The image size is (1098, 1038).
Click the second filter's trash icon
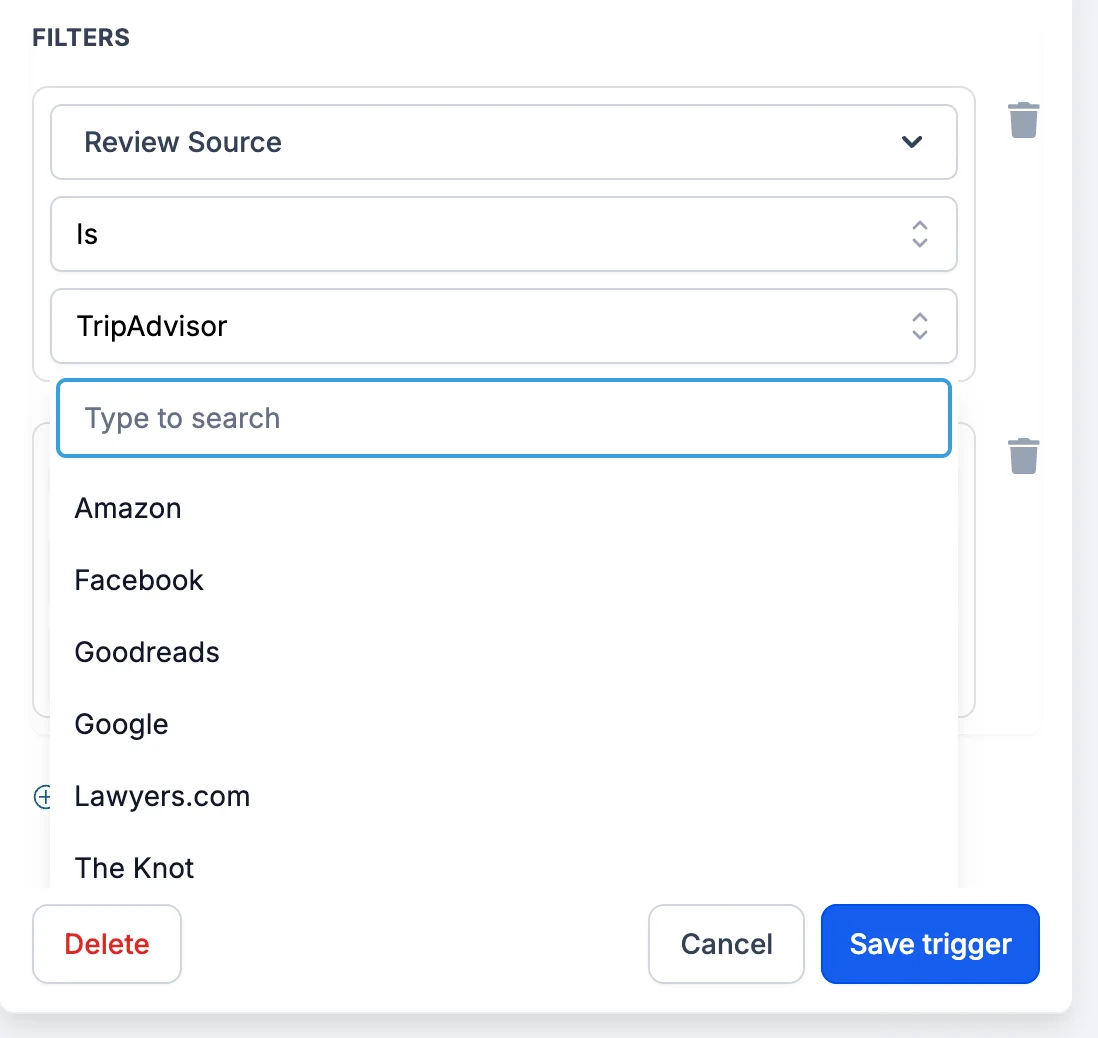[1023, 456]
